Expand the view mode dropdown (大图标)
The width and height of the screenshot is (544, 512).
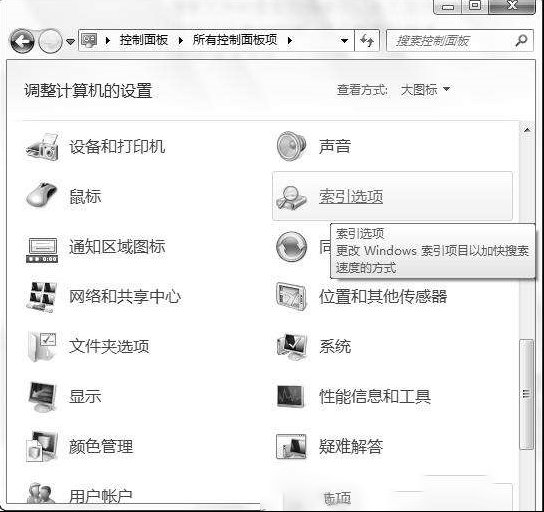click(425, 89)
